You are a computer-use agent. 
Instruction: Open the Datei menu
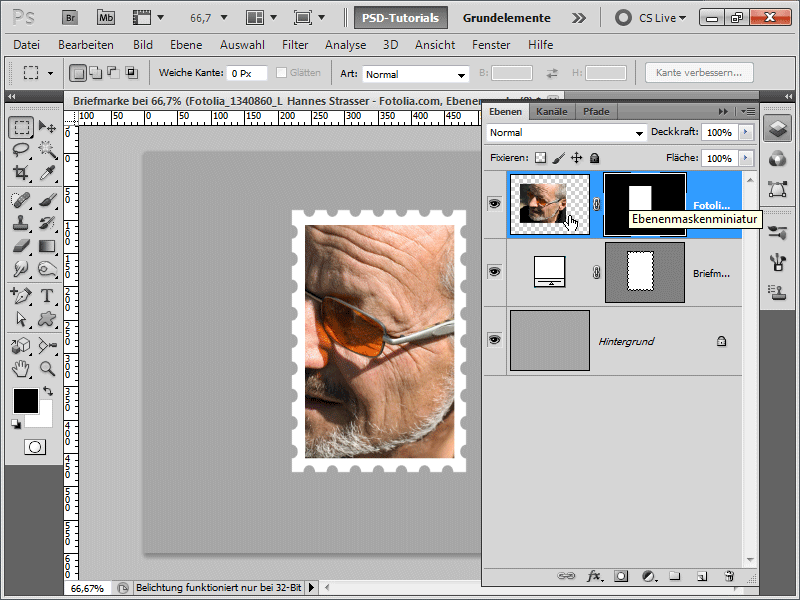click(27, 45)
